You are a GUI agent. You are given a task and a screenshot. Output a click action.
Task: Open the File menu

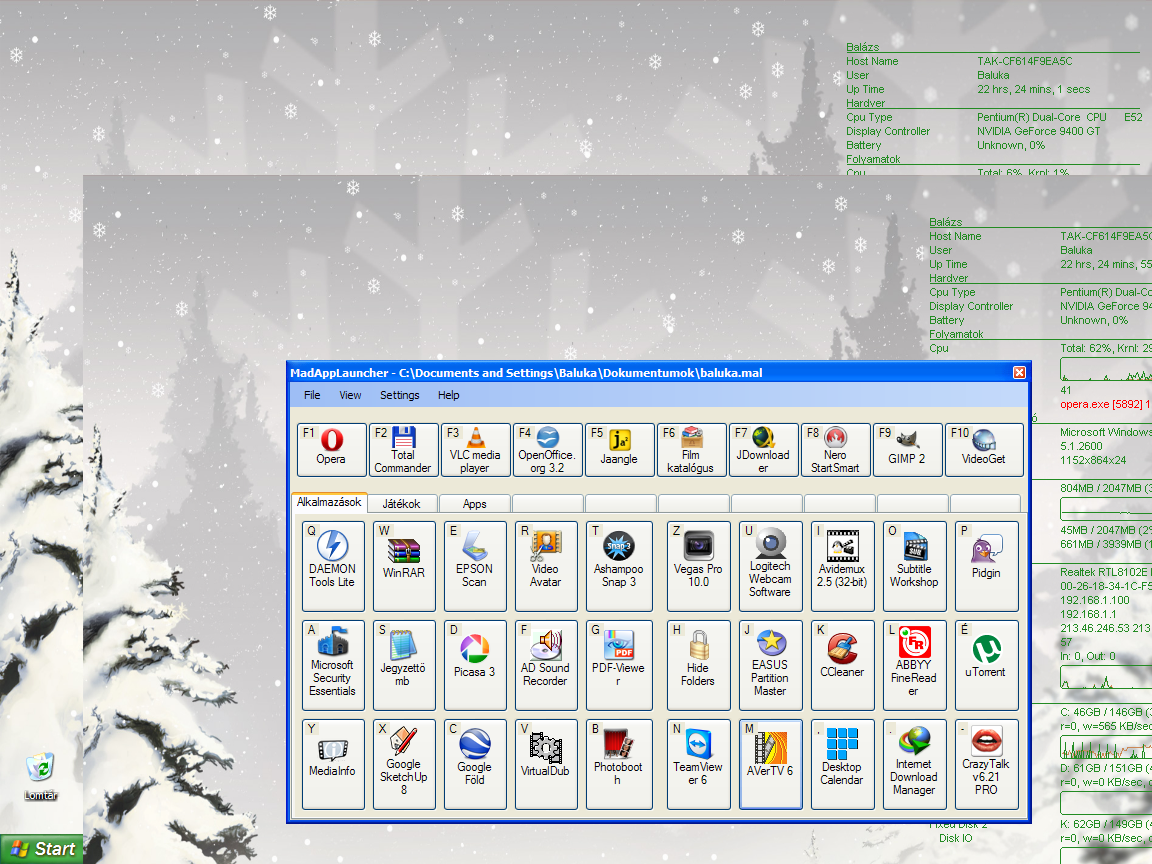point(312,395)
